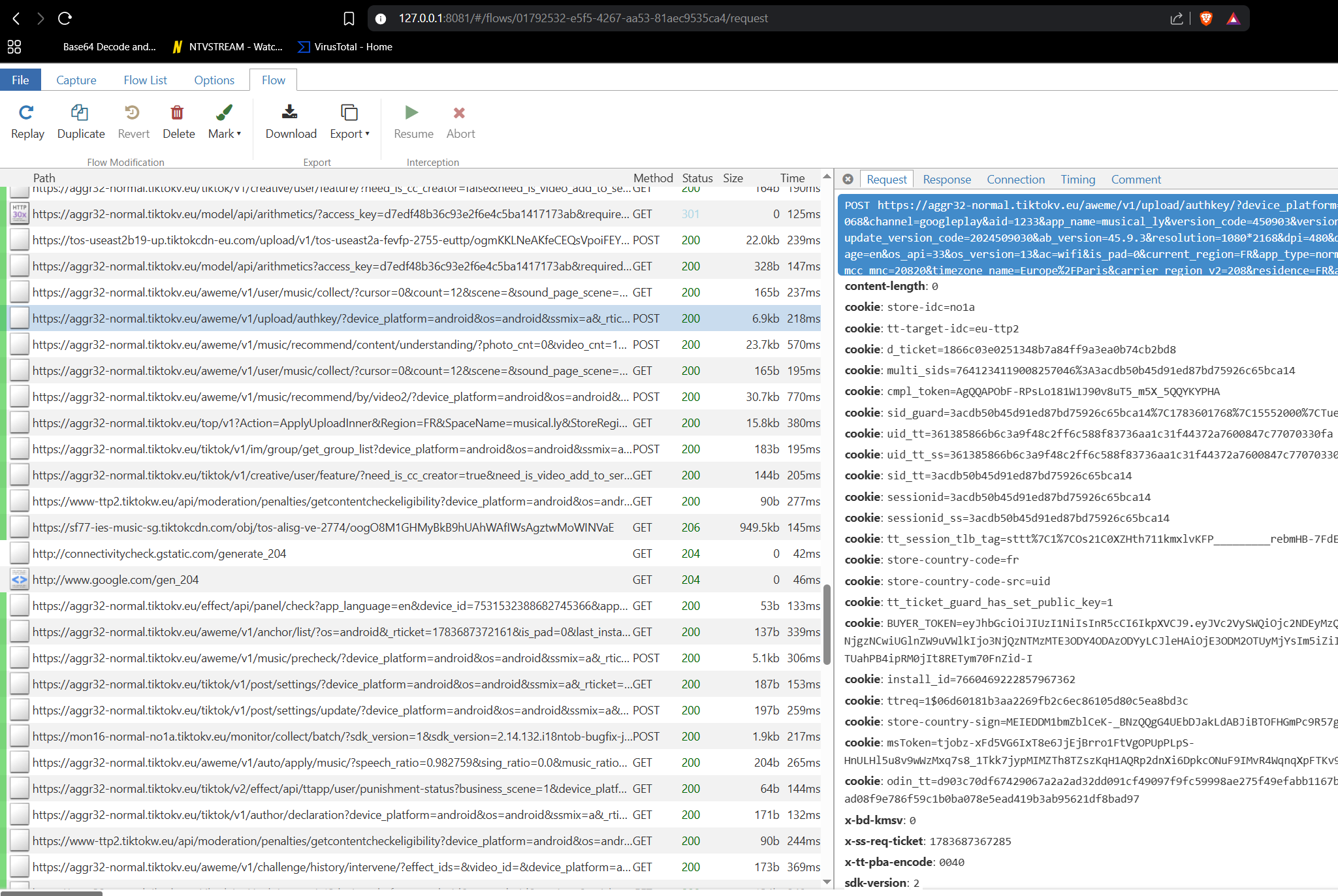Open the Flow List tab
Screen dimensions: 1338x896
click(x=145, y=80)
